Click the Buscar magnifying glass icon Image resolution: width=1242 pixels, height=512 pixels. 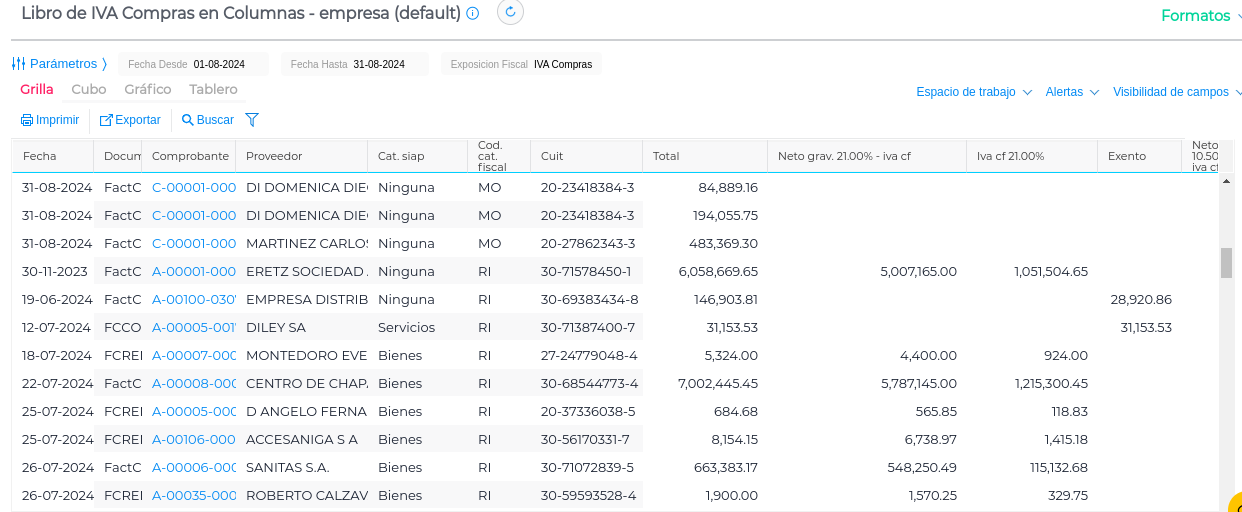[x=187, y=120]
